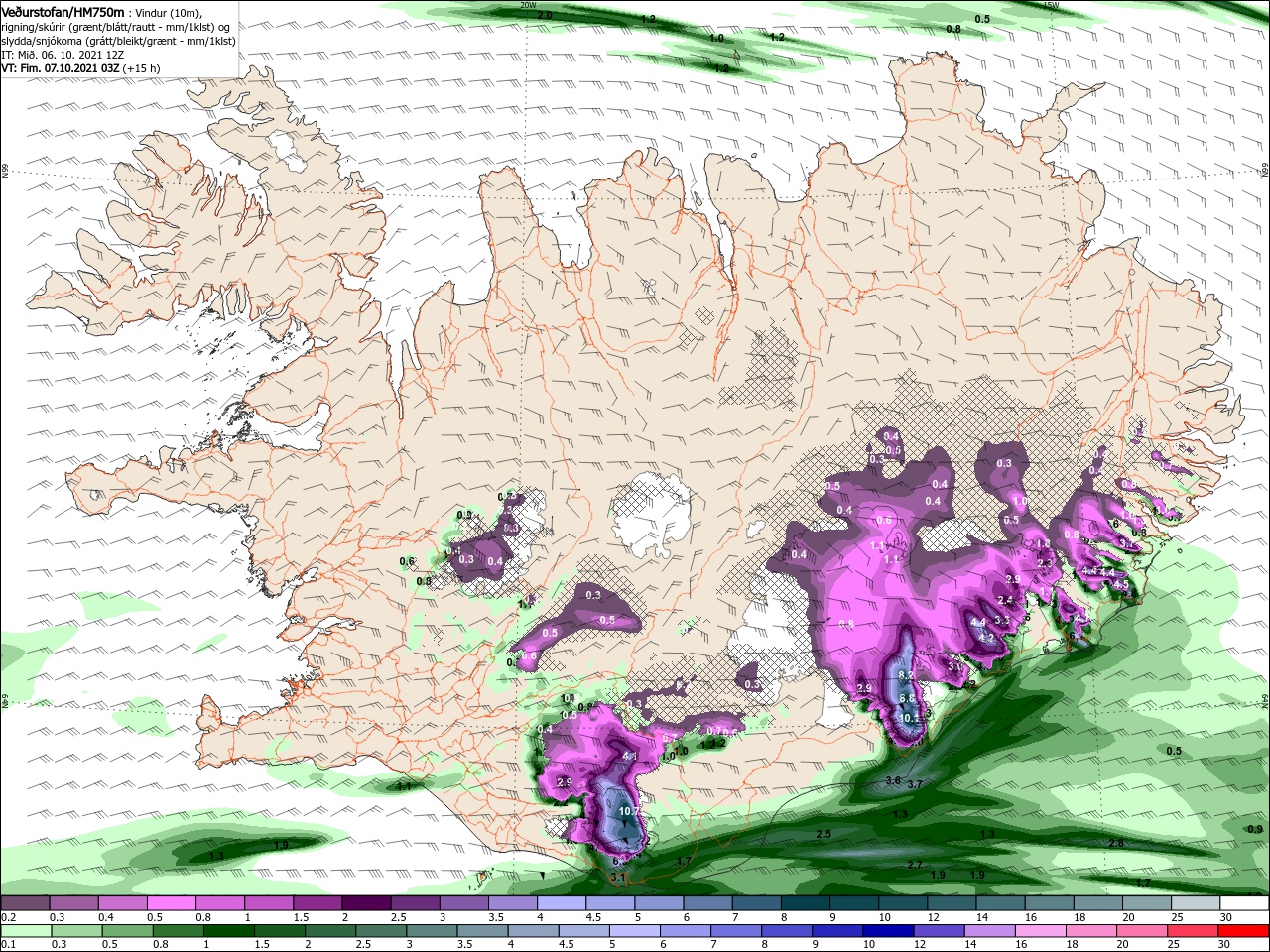Click the 10.1 snowfall value in the southeast
This screenshot has width=1270, height=952.
pos(909,719)
